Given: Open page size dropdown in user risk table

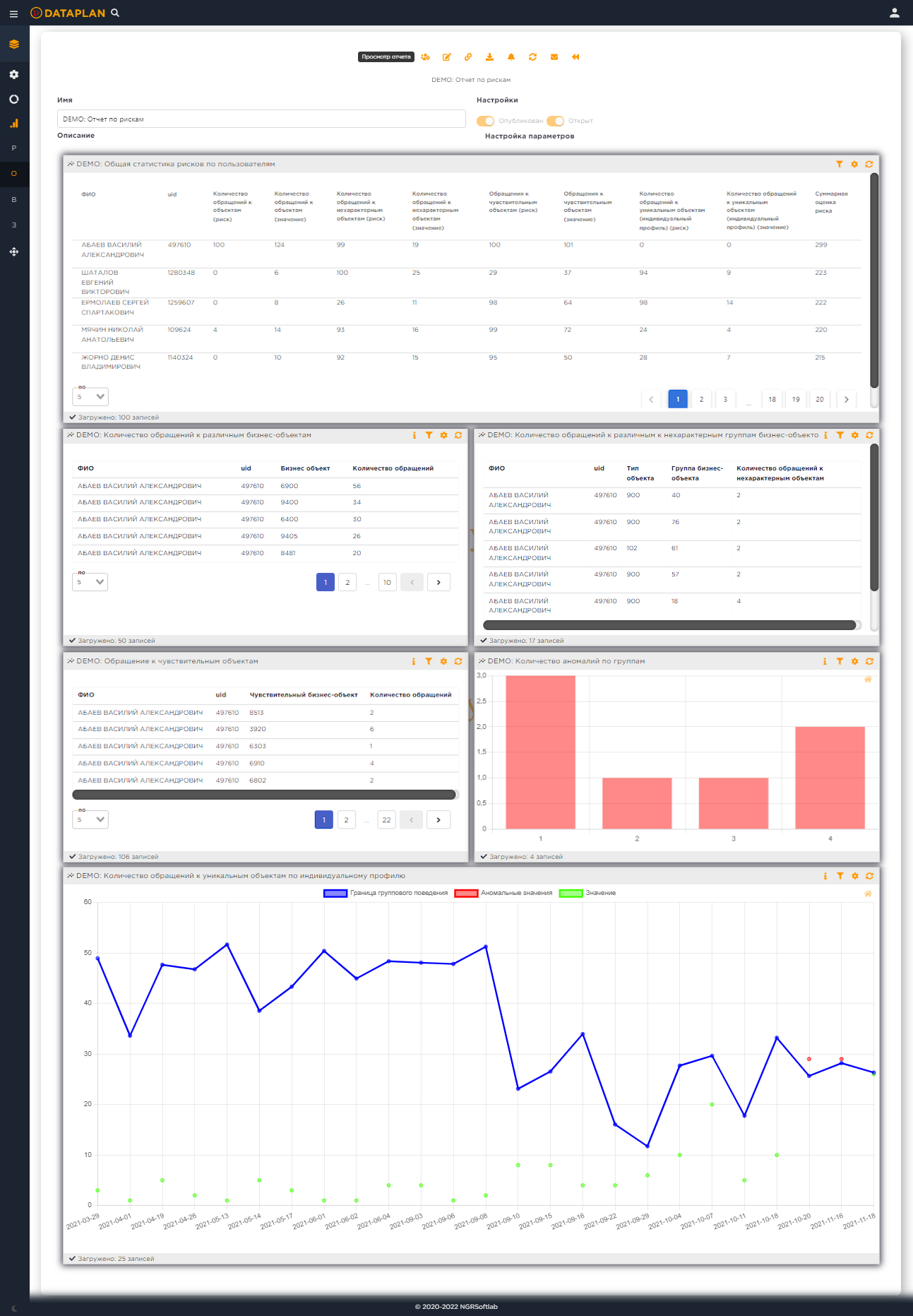Looking at the screenshot, I should 90,397.
